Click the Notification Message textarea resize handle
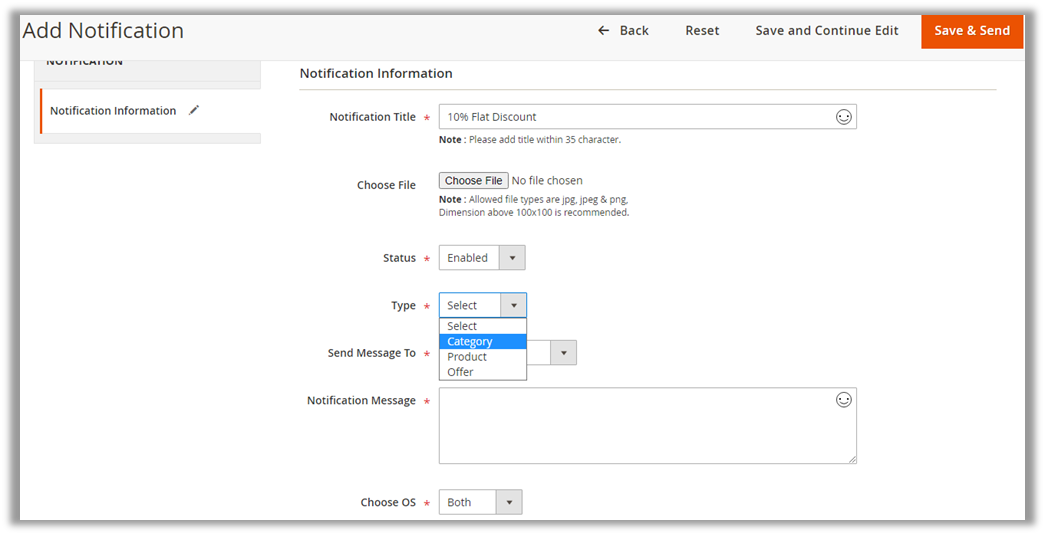The width and height of the screenshot is (1045, 535). [x=852, y=459]
